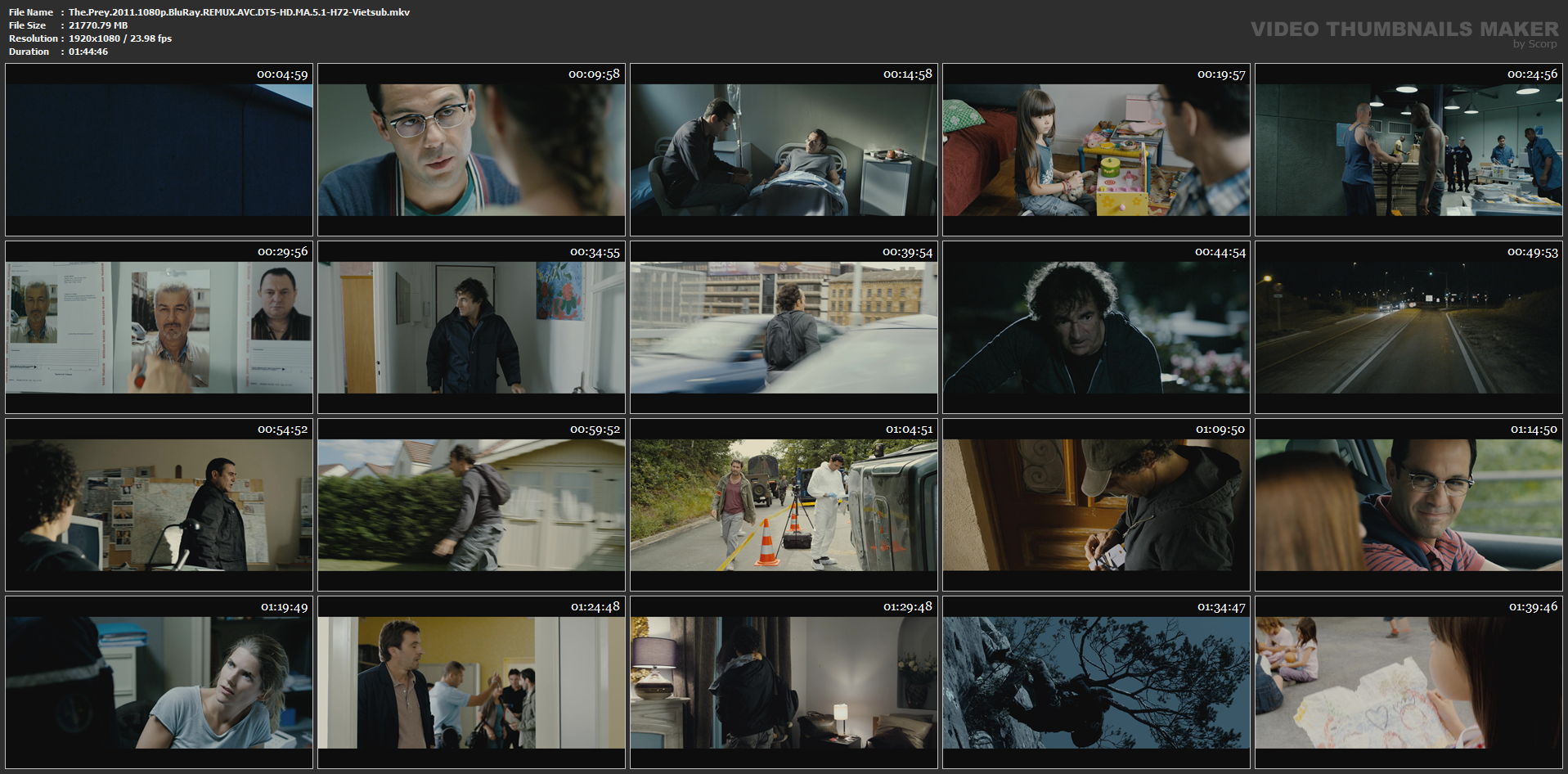Select the 01:34:47 cliff tree thumbnail
Screen dimensions: 1568x774
pos(1096,682)
